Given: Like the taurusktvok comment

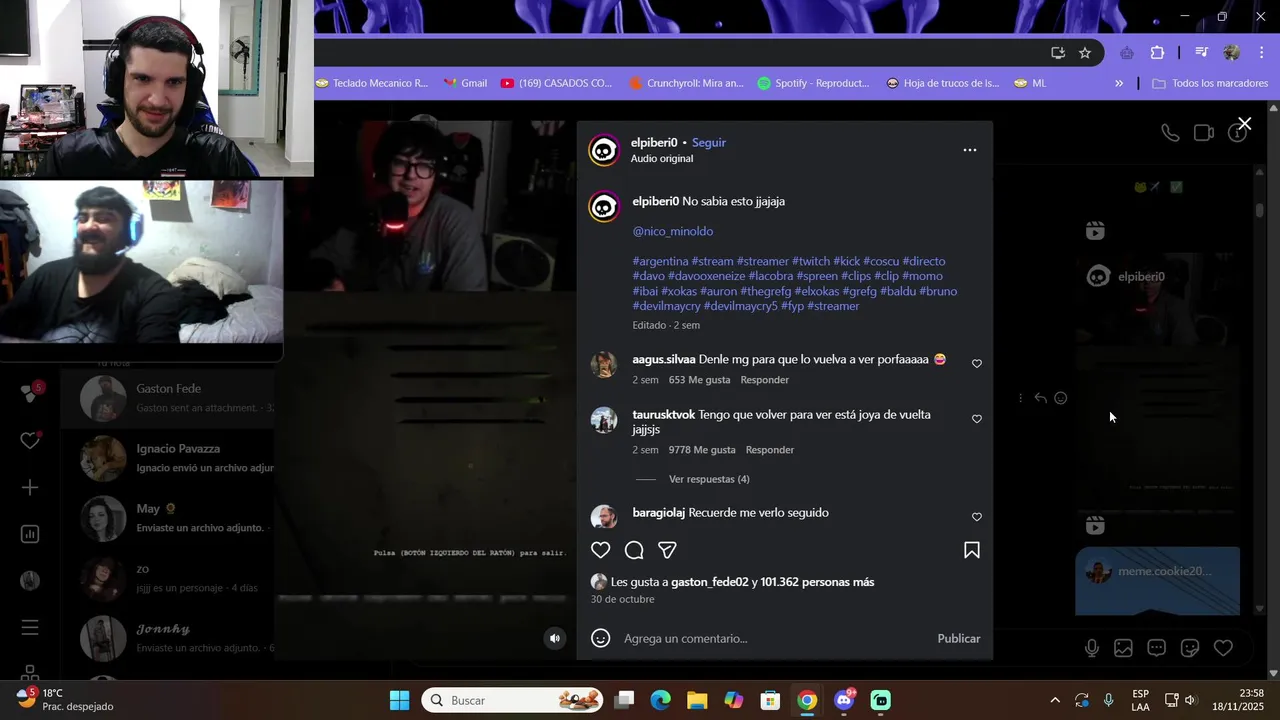Looking at the screenshot, I should pos(977,419).
